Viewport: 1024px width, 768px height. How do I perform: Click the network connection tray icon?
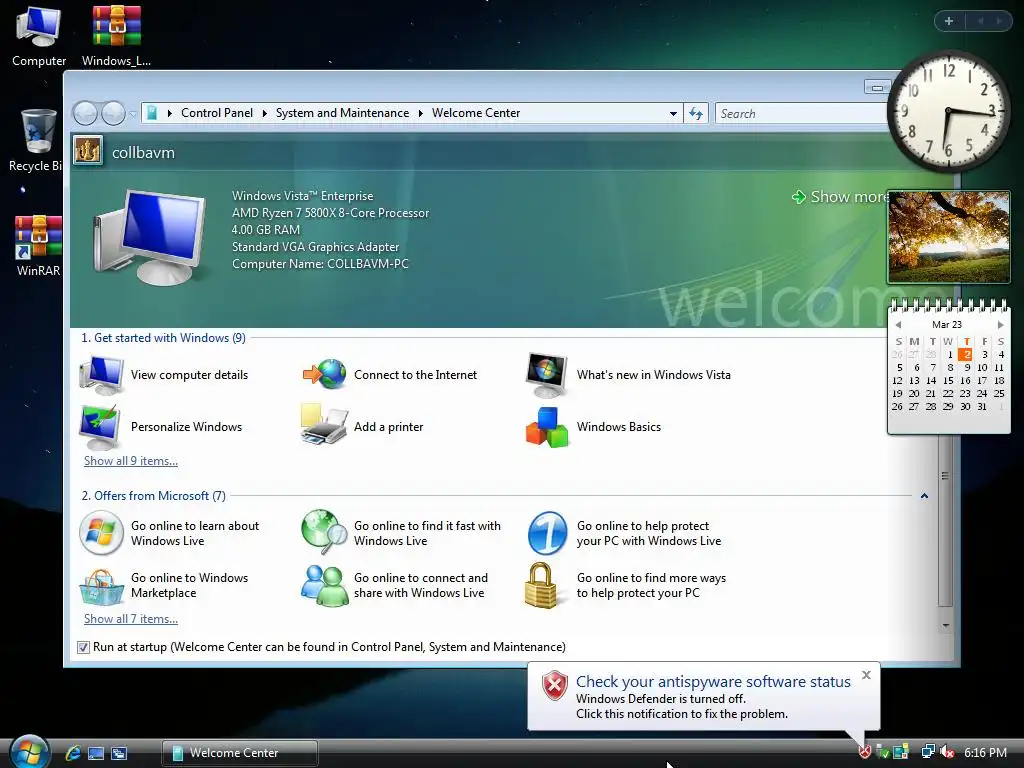point(927,752)
